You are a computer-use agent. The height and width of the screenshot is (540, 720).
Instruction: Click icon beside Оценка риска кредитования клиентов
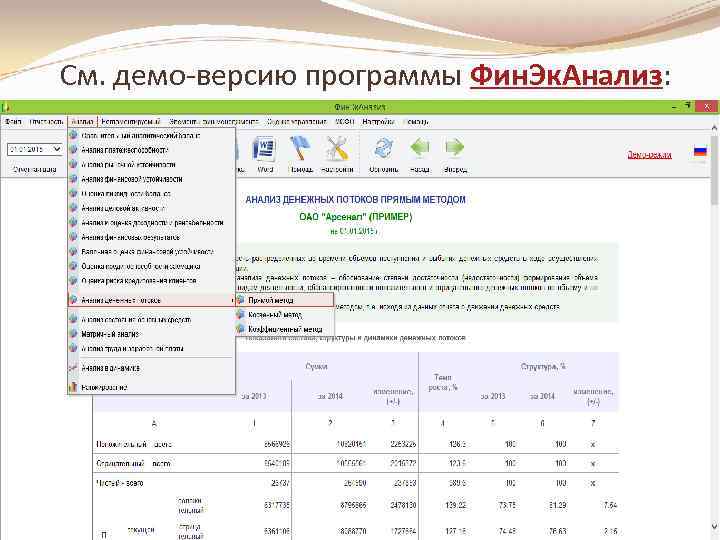pos(73,281)
